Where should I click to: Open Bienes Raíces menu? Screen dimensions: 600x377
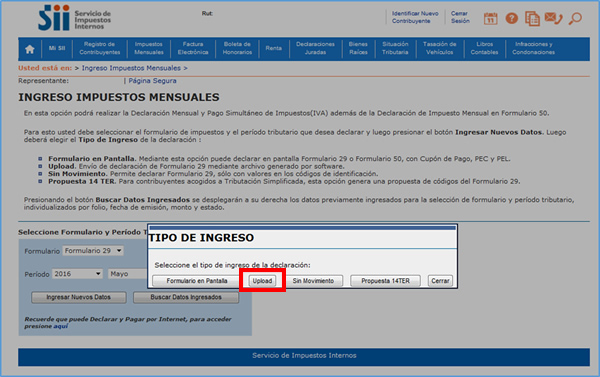pos(358,48)
